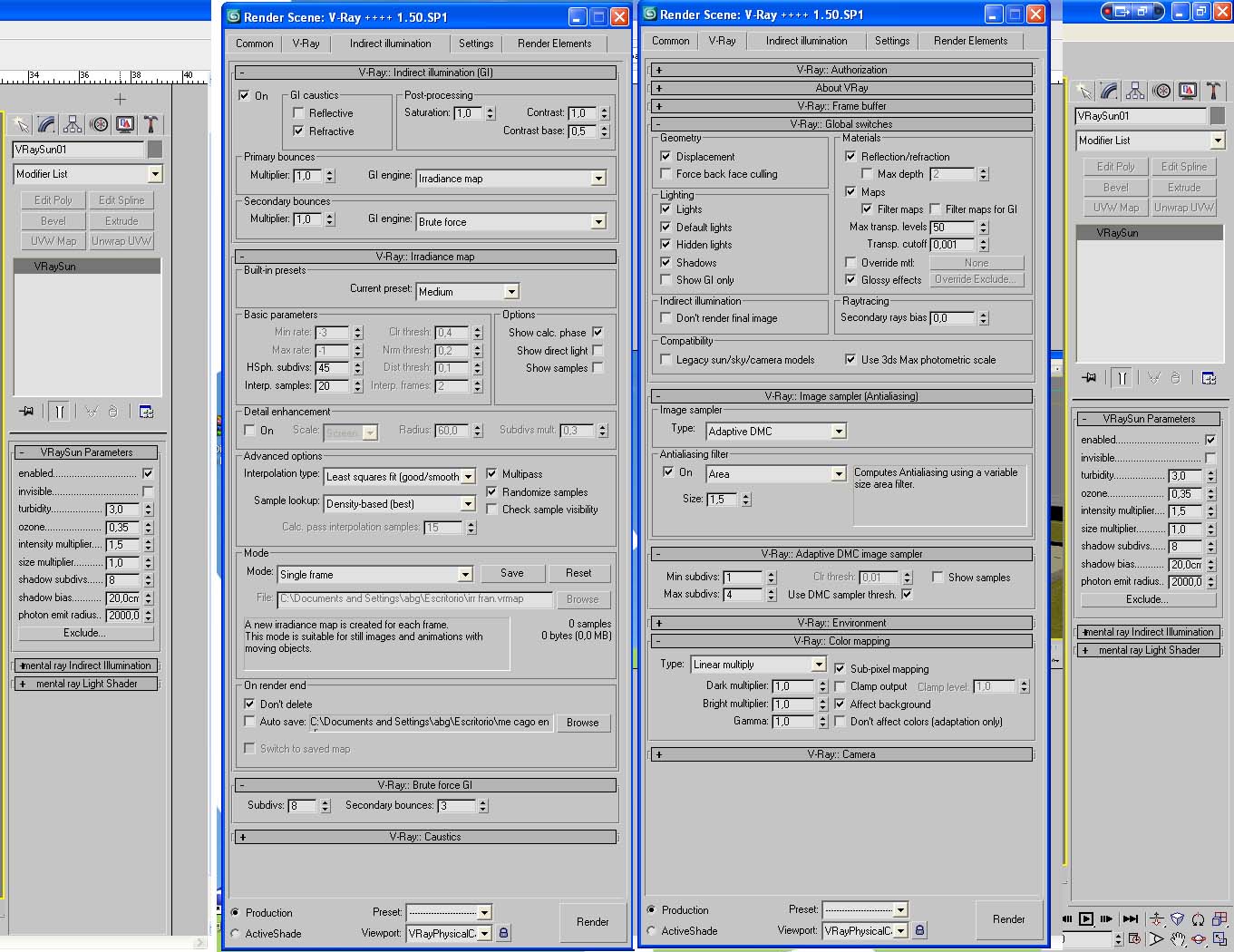
Task: Open the Create tab in the left command panel
Action: pos(21,124)
